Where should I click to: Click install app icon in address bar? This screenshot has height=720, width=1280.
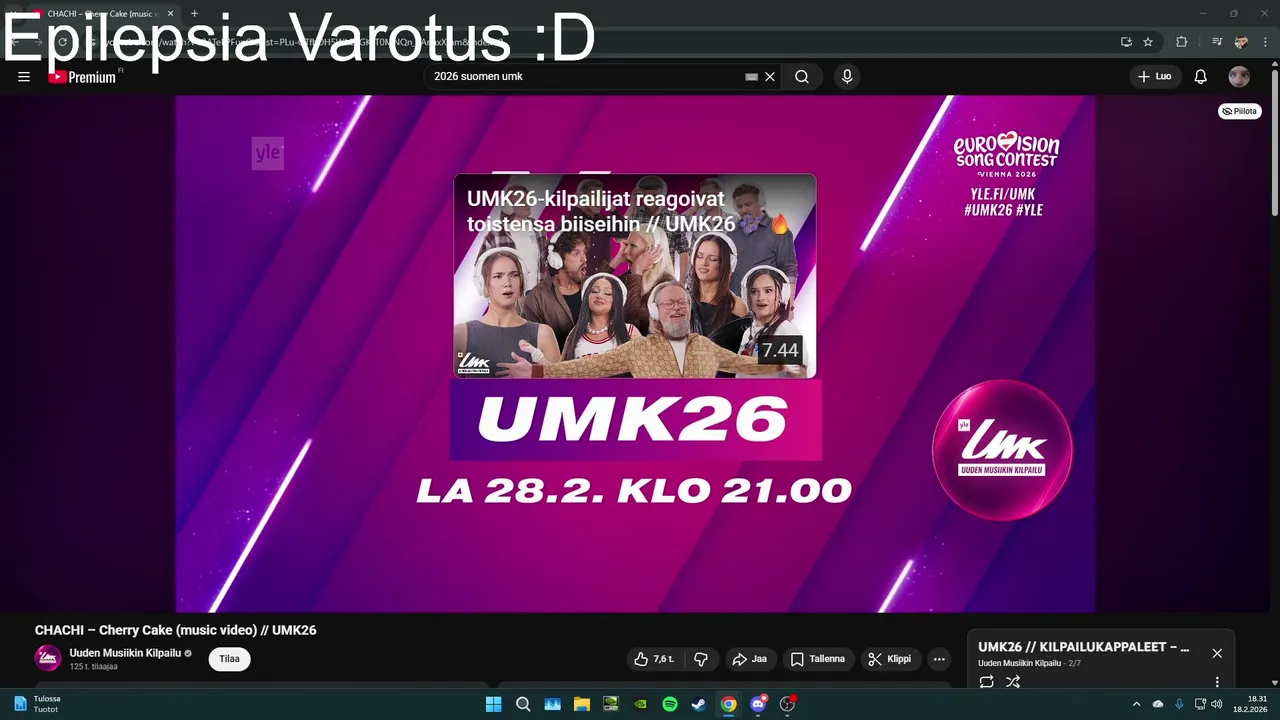tap(1126, 42)
